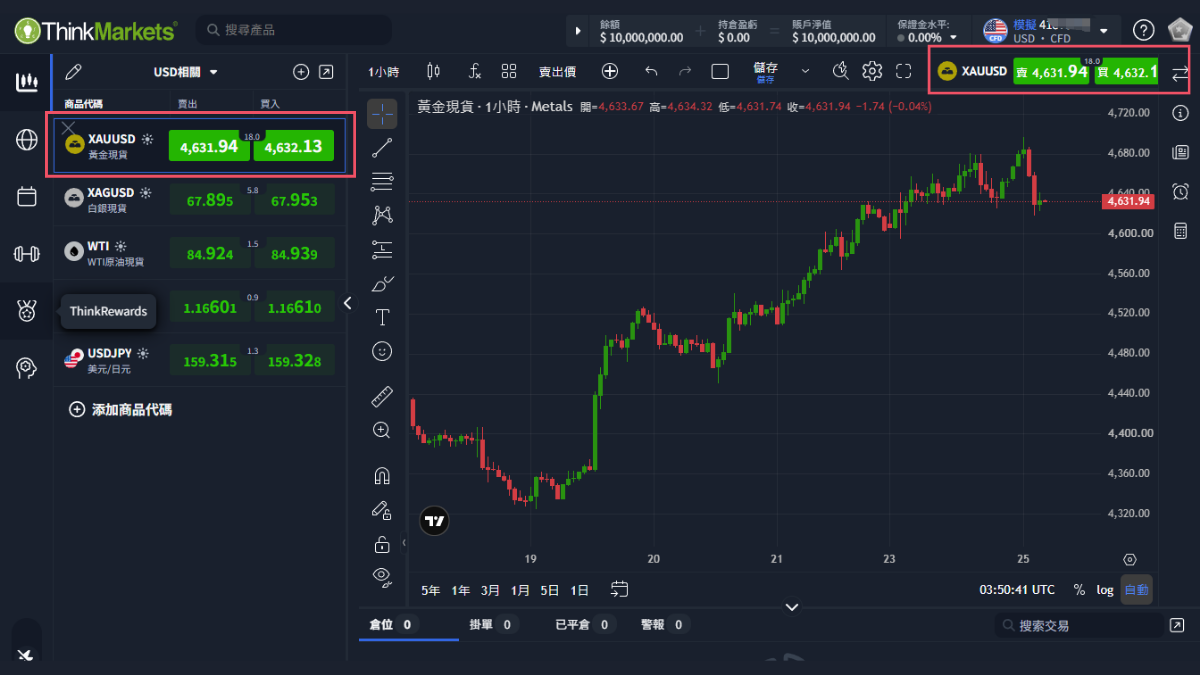Open the 賣出價 price source dropdown
Viewport: 1200px width, 675px height.
(557, 72)
